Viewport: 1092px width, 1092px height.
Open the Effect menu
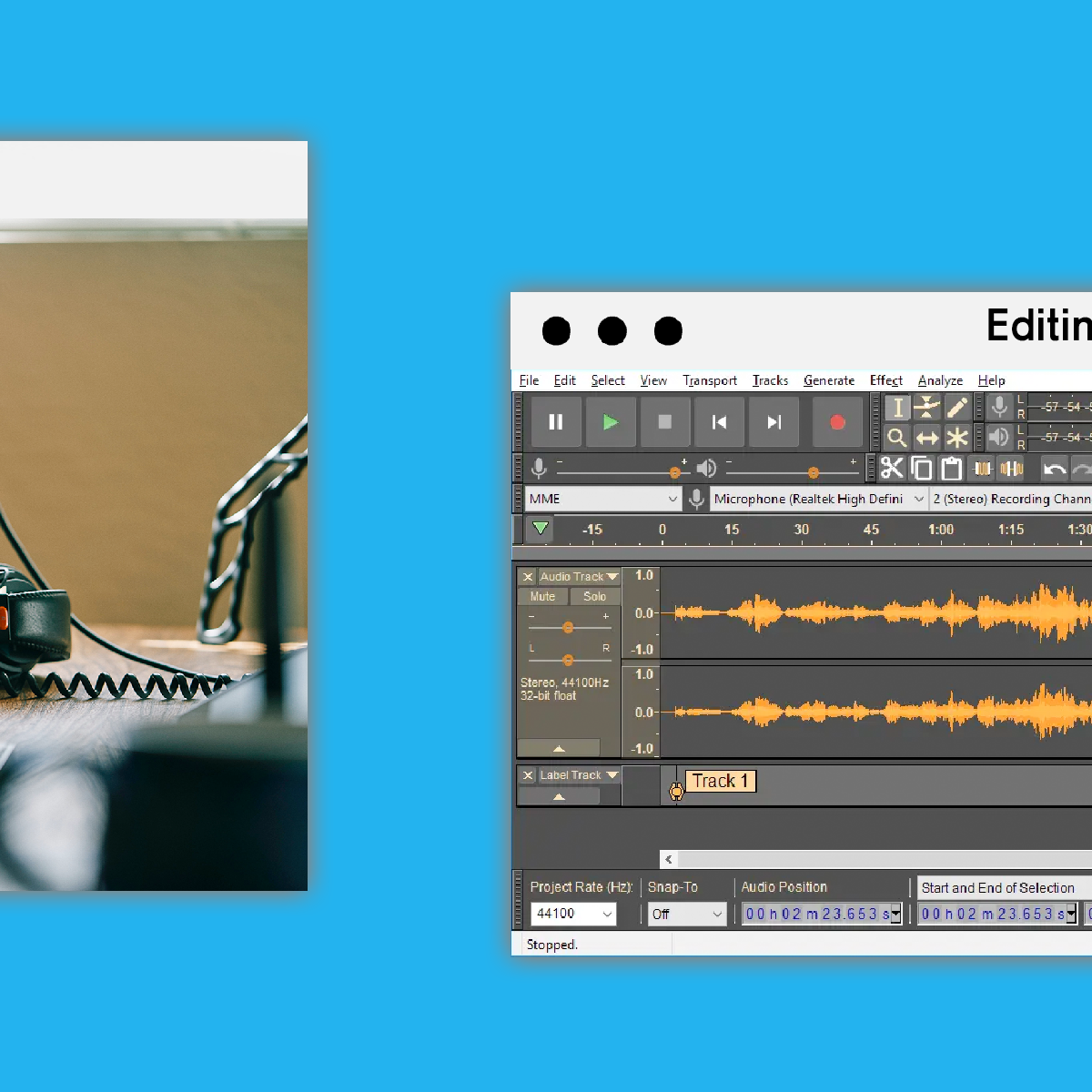pyautogui.click(x=886, y=380)
